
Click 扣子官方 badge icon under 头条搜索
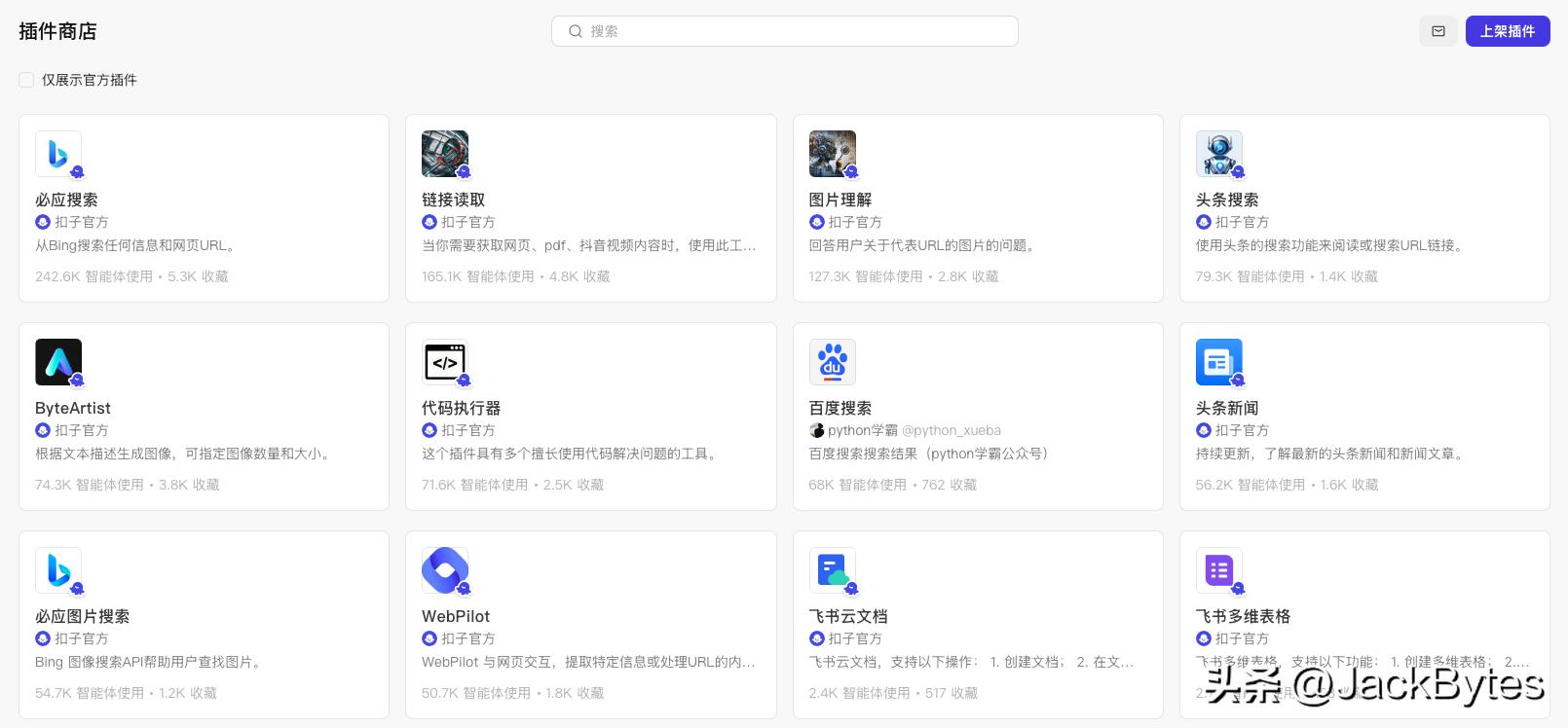point(1204,222)
